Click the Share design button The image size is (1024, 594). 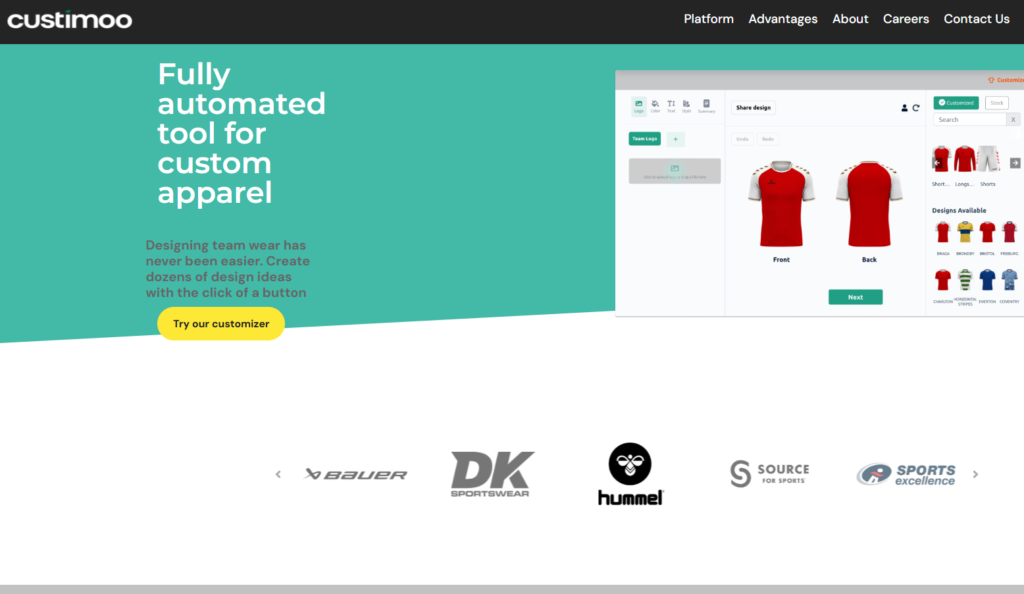752,107
